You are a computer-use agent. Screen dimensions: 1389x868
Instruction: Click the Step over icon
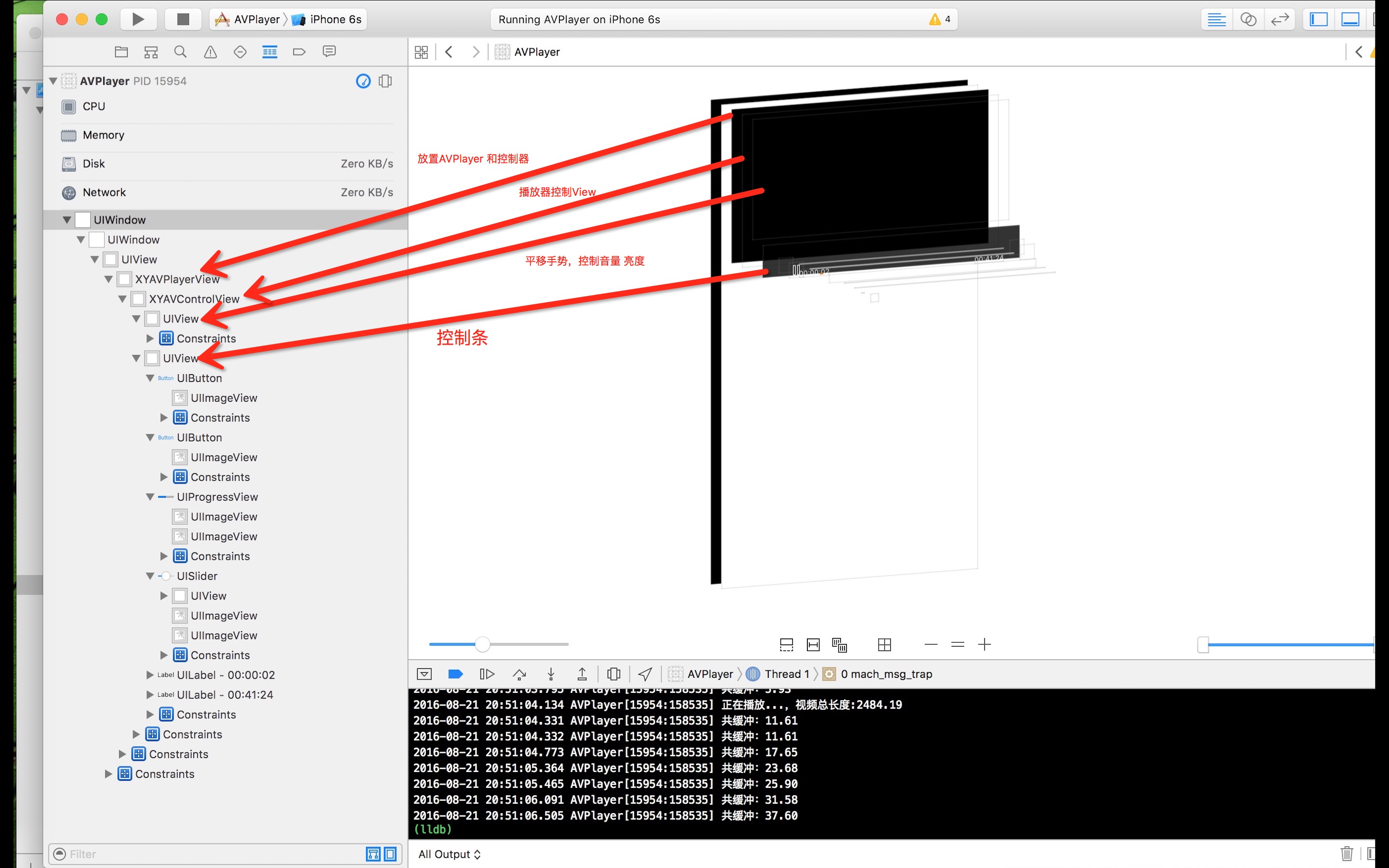click(x=519, y=674)
